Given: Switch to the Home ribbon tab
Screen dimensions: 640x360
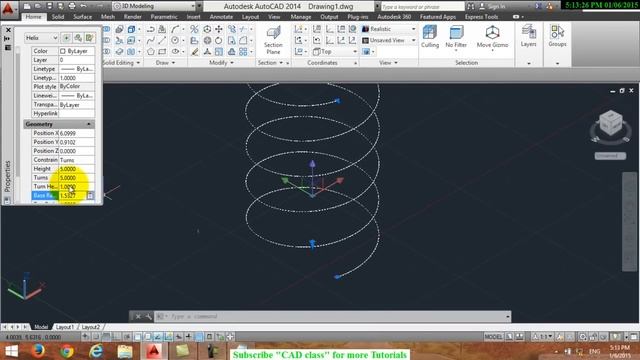Looking at the screenshot, I should [x=33, y=17].
